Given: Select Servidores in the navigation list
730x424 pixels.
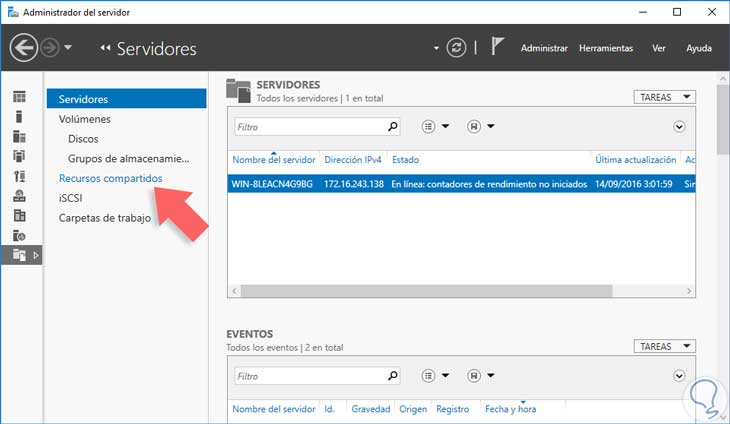Looking at the screenshot, I should 126,99.
